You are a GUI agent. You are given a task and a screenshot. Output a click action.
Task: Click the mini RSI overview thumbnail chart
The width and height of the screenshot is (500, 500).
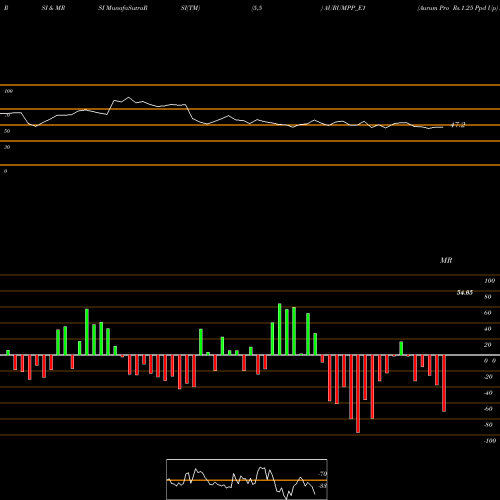tap(247, 479)
